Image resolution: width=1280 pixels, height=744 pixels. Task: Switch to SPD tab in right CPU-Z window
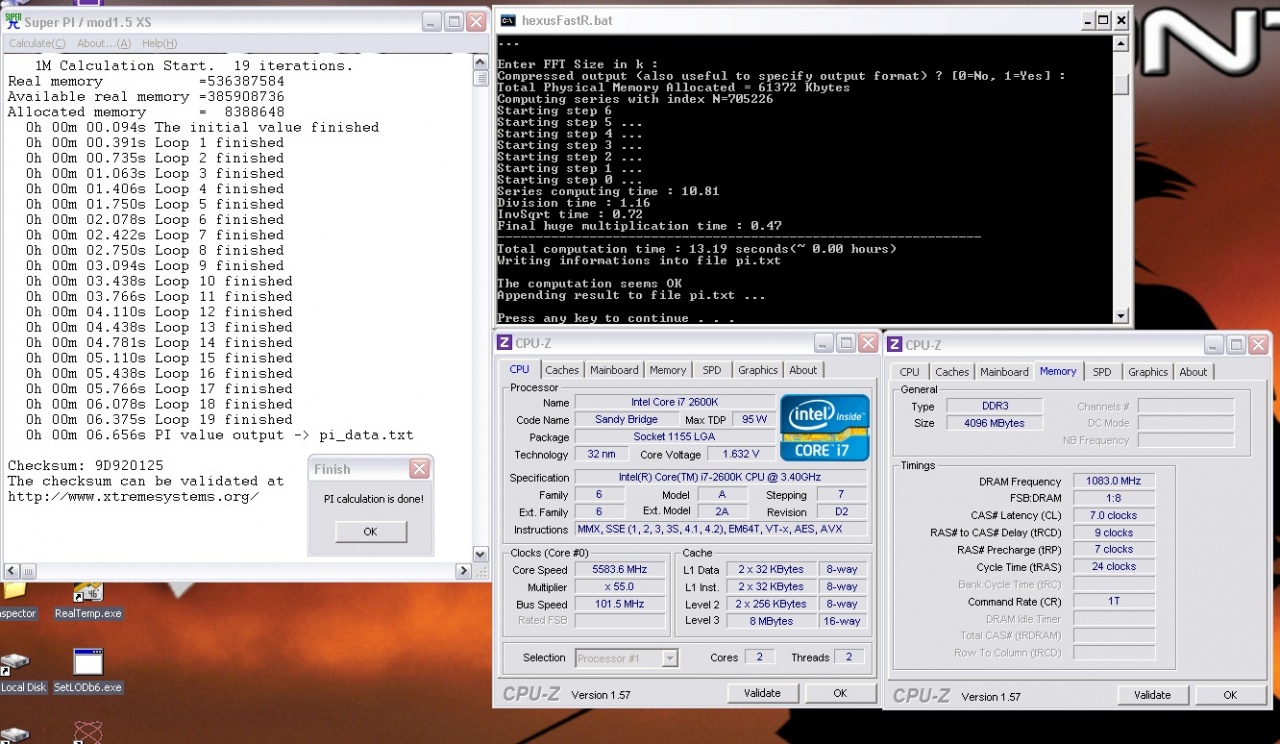click(1101, 372)
